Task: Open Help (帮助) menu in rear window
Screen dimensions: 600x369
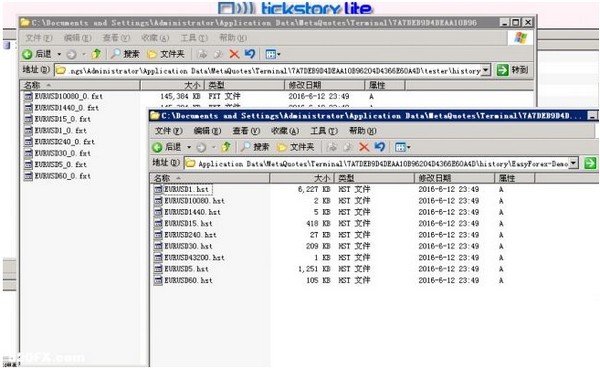Action: click(x=233, y=38)
